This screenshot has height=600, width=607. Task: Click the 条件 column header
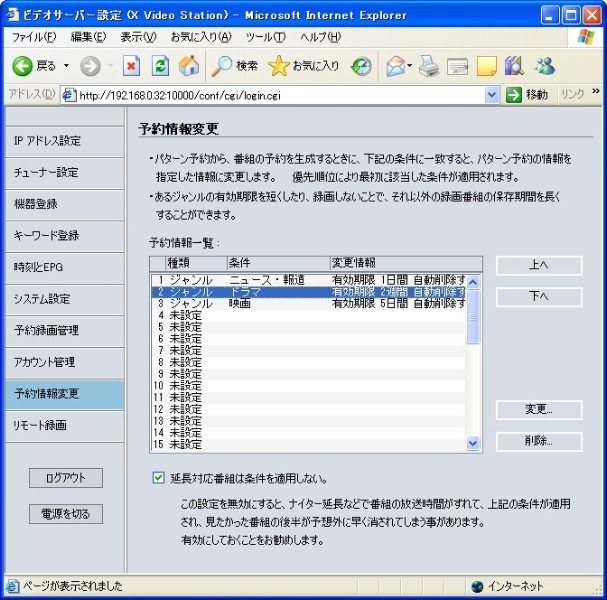point(278,263)
